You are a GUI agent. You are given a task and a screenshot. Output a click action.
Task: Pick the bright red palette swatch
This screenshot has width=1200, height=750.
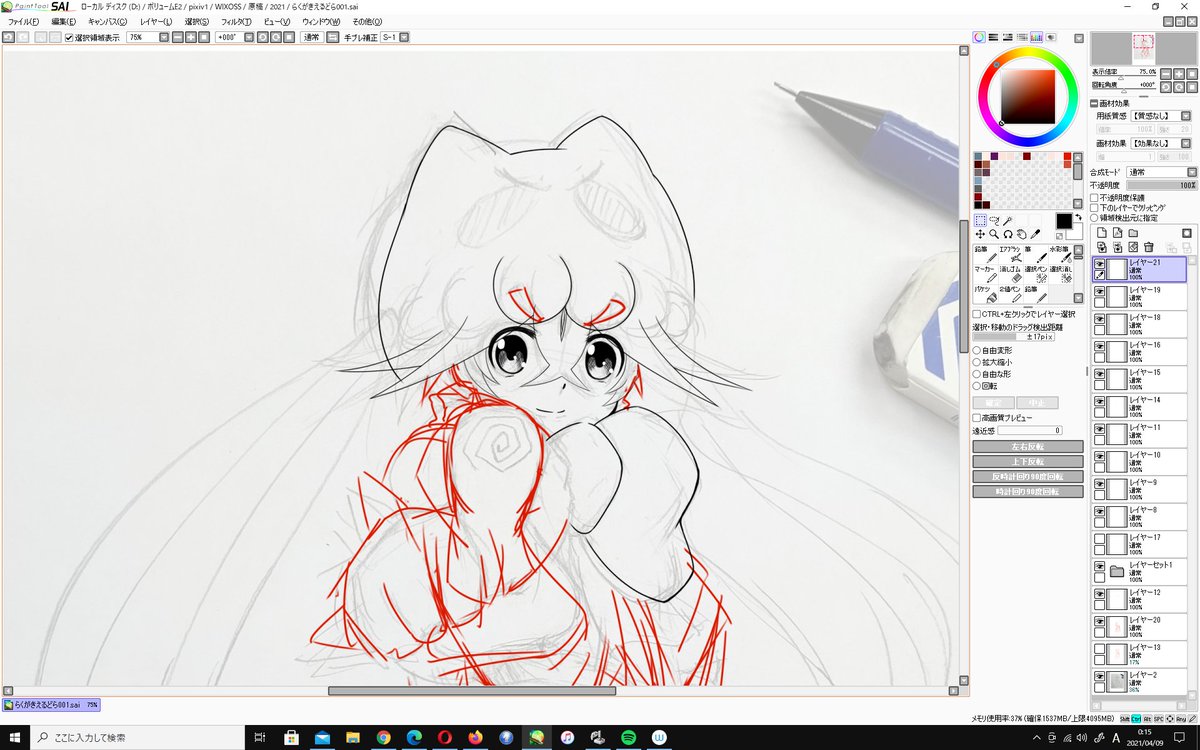(x=1067, y=156)
